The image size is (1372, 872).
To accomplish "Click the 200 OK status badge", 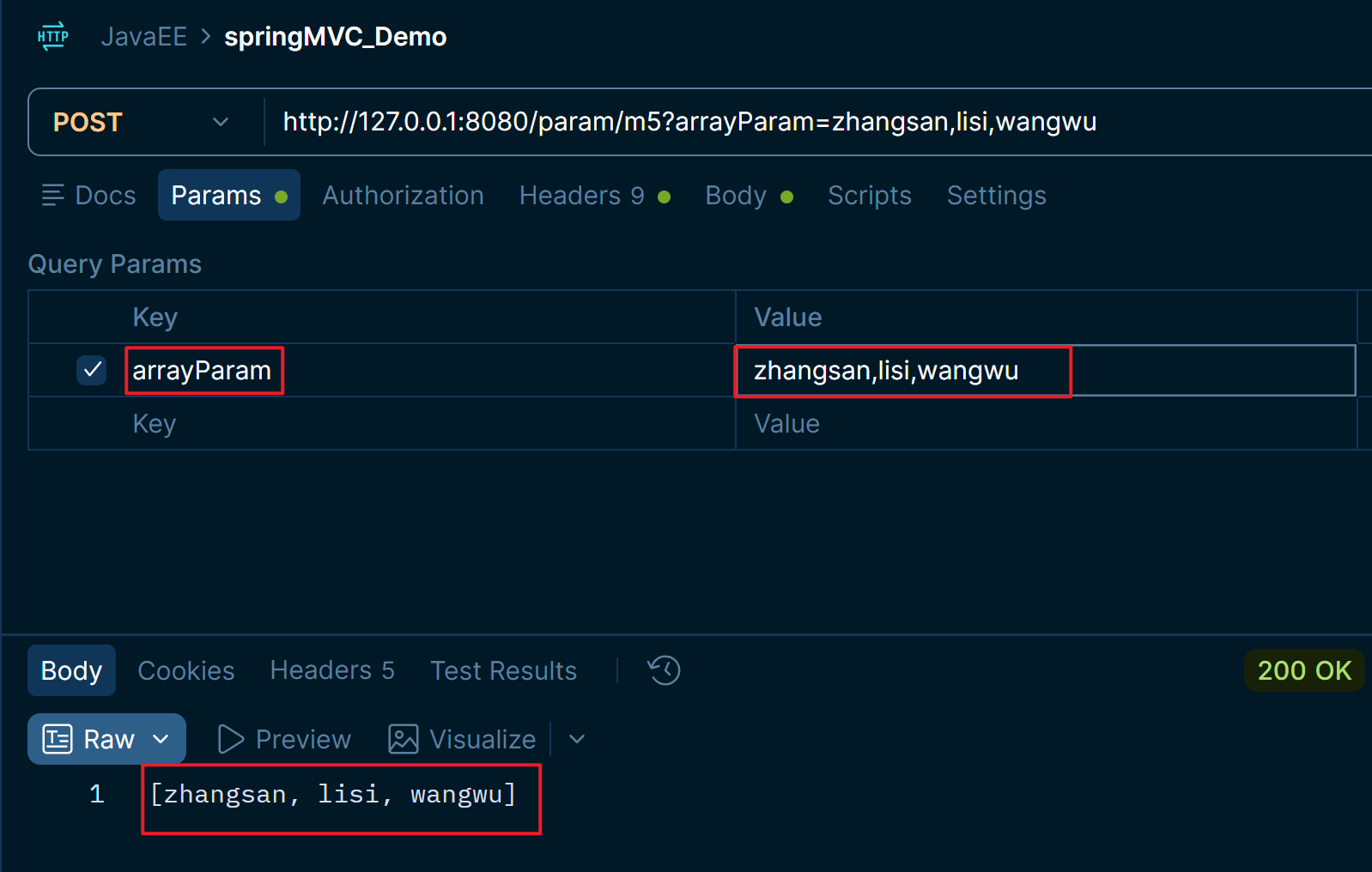I will point(1304,670).
